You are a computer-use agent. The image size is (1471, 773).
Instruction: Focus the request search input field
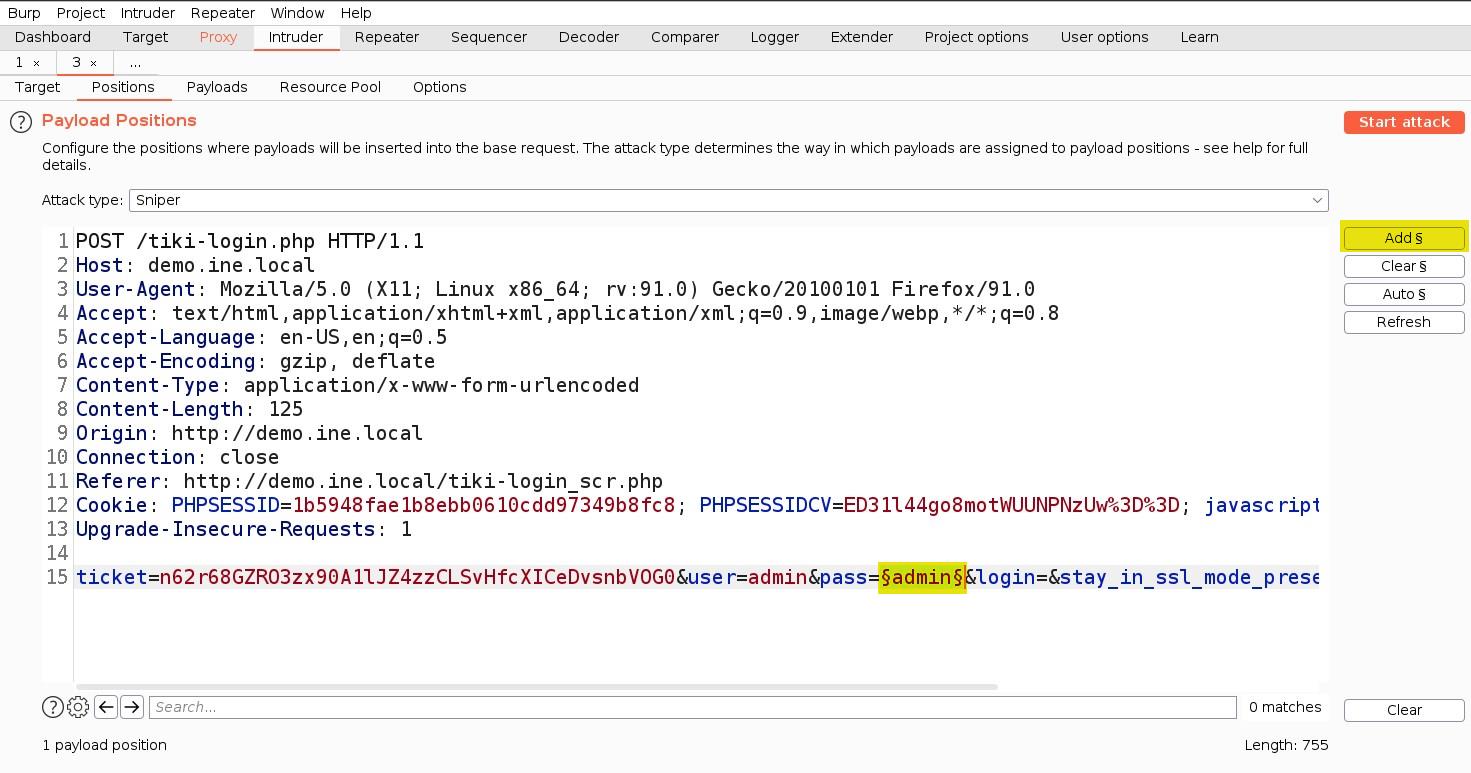click(x=692, y=707)
